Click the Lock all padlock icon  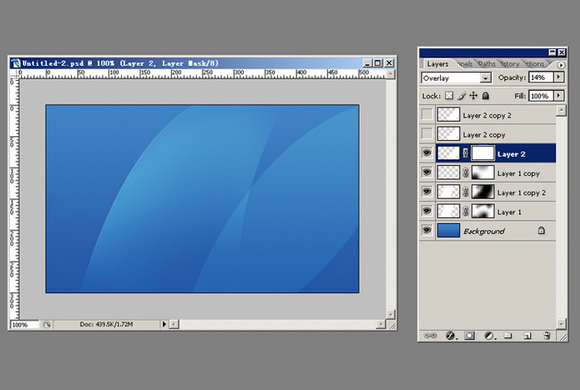486,96
